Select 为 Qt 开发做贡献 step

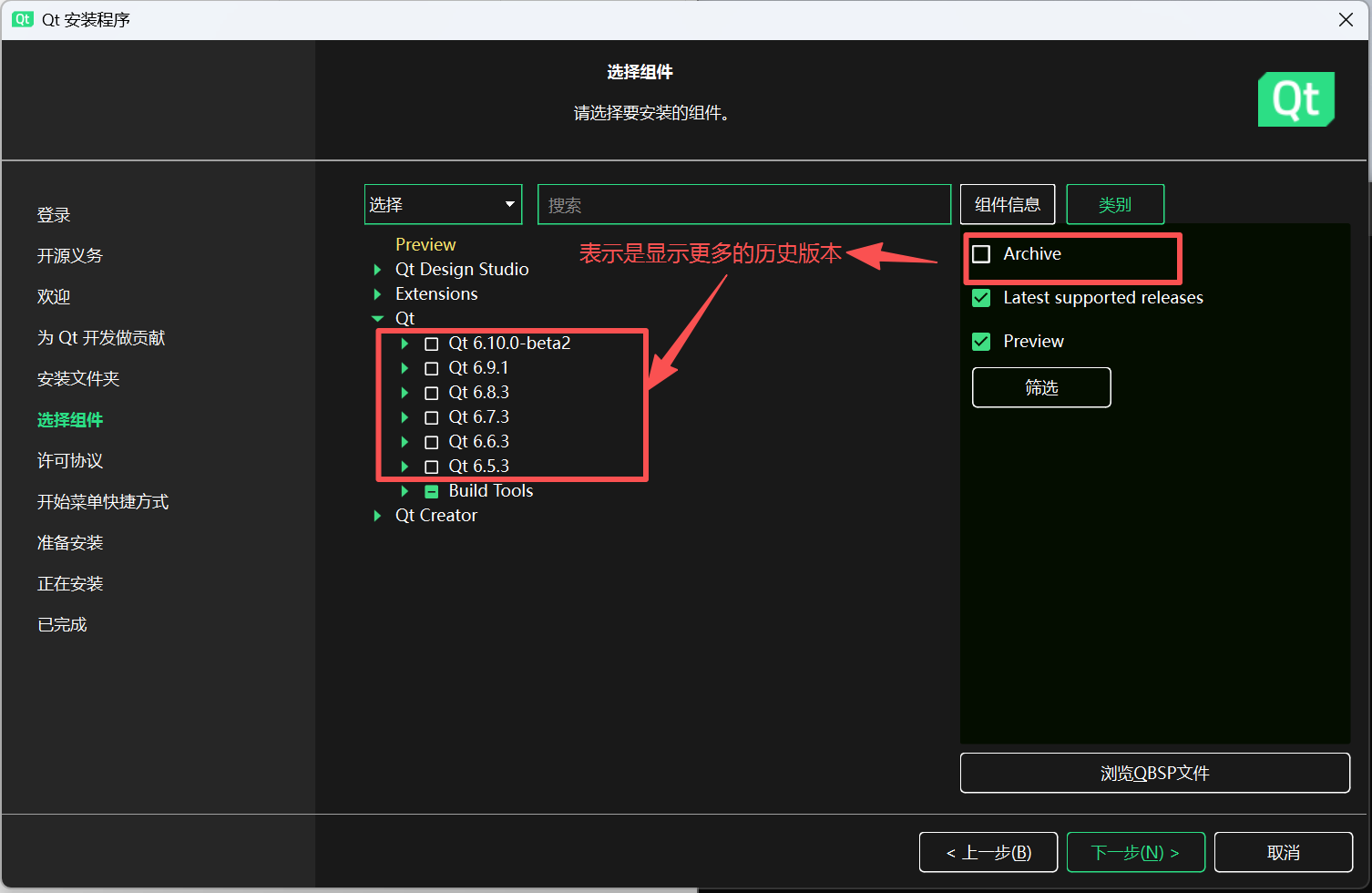[101, 338]
